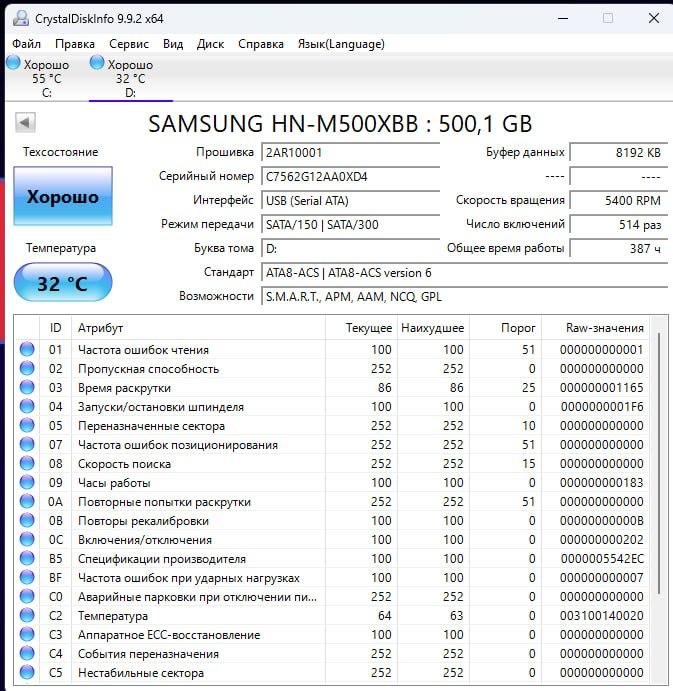
Task: Click status icon for attribute BF
Action: [x=27, y=577]
